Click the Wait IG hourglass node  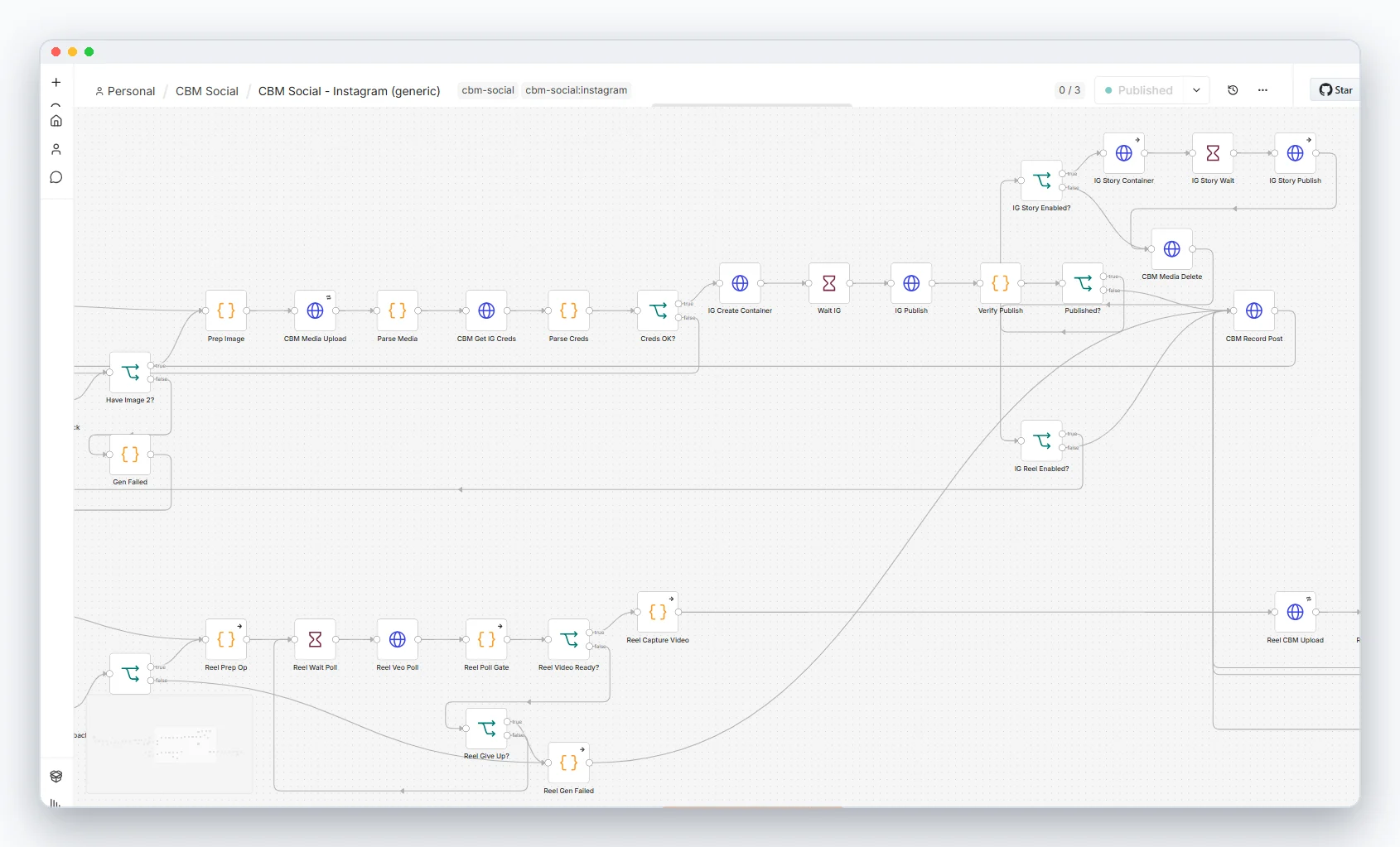click(829, 283)
